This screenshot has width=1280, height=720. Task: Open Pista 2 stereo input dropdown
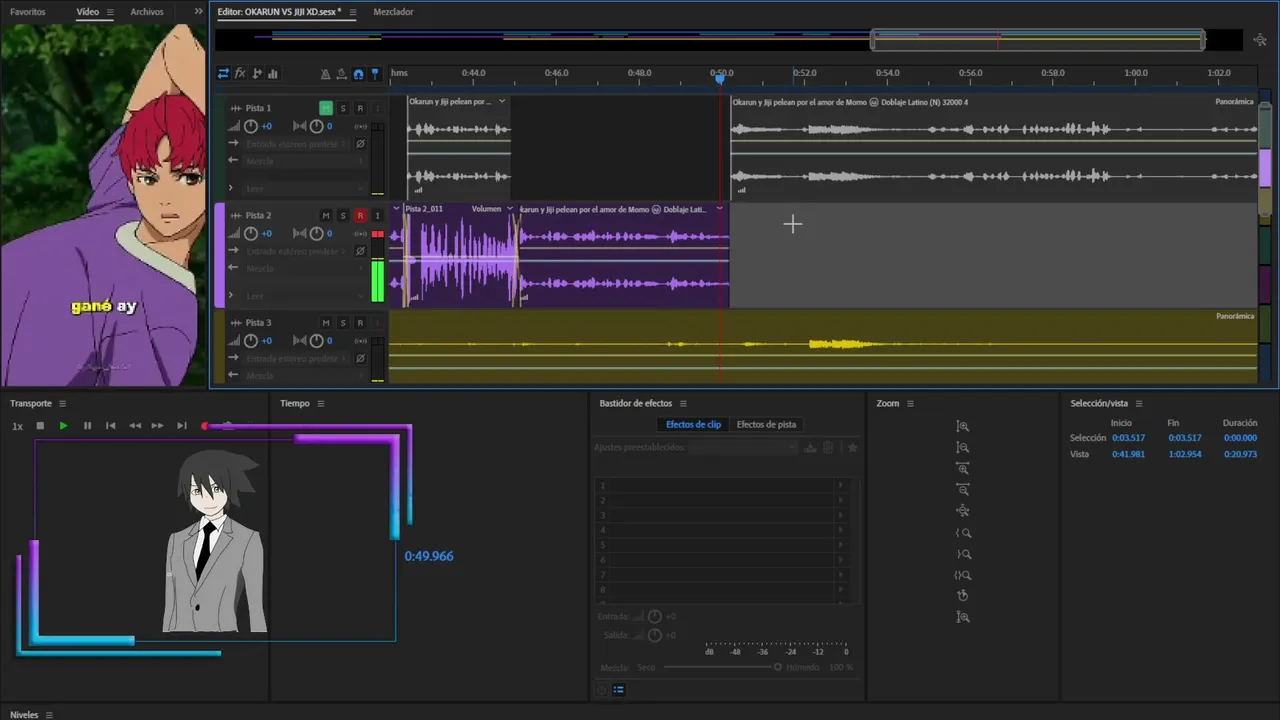(x=297, y=251)
